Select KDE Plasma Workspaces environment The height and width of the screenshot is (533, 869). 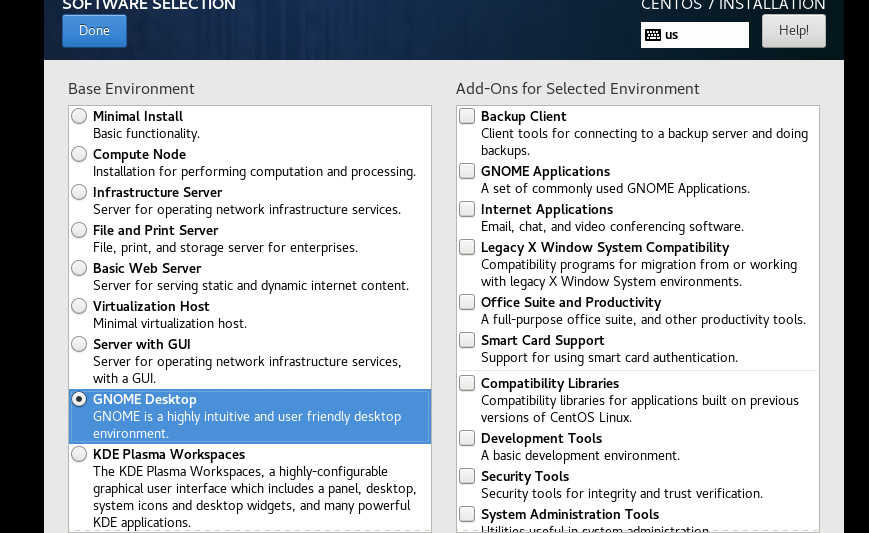coord(79,455)
